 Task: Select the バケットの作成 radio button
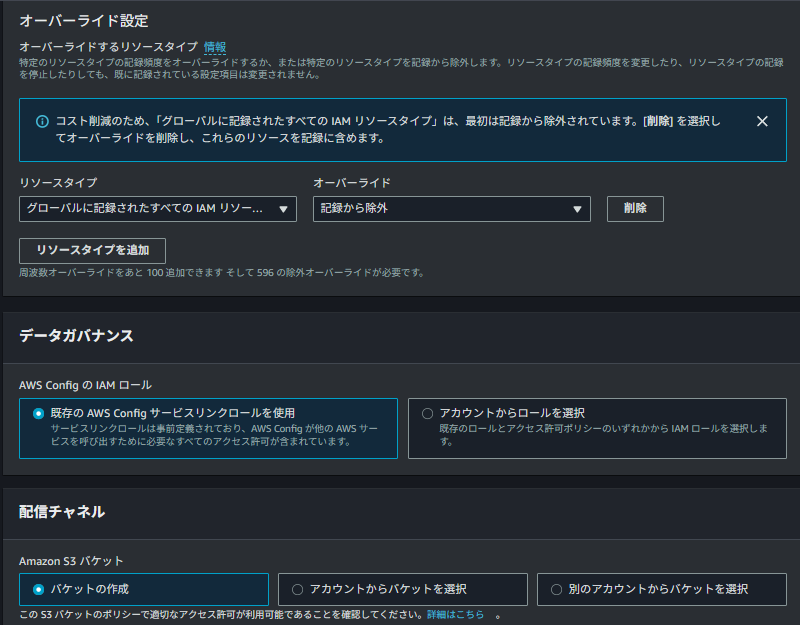pos(39,589)
